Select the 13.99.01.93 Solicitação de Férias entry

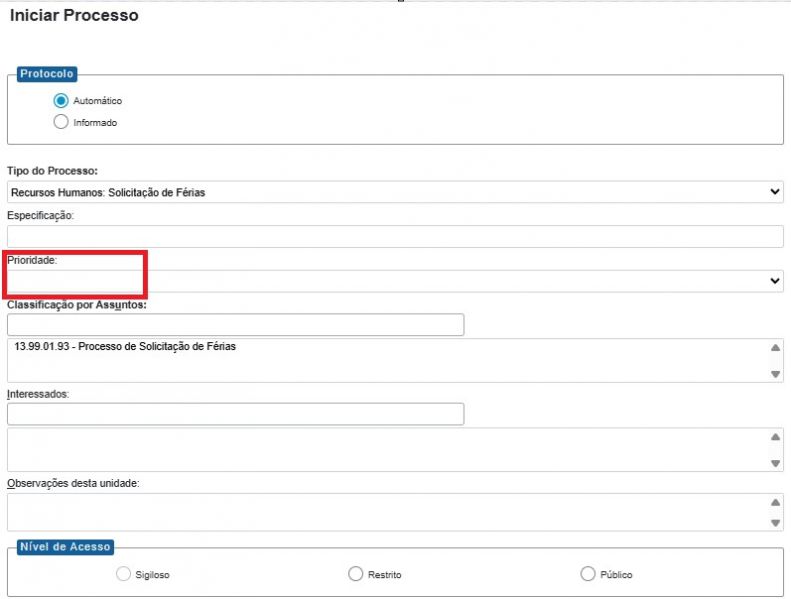(125, 347)
